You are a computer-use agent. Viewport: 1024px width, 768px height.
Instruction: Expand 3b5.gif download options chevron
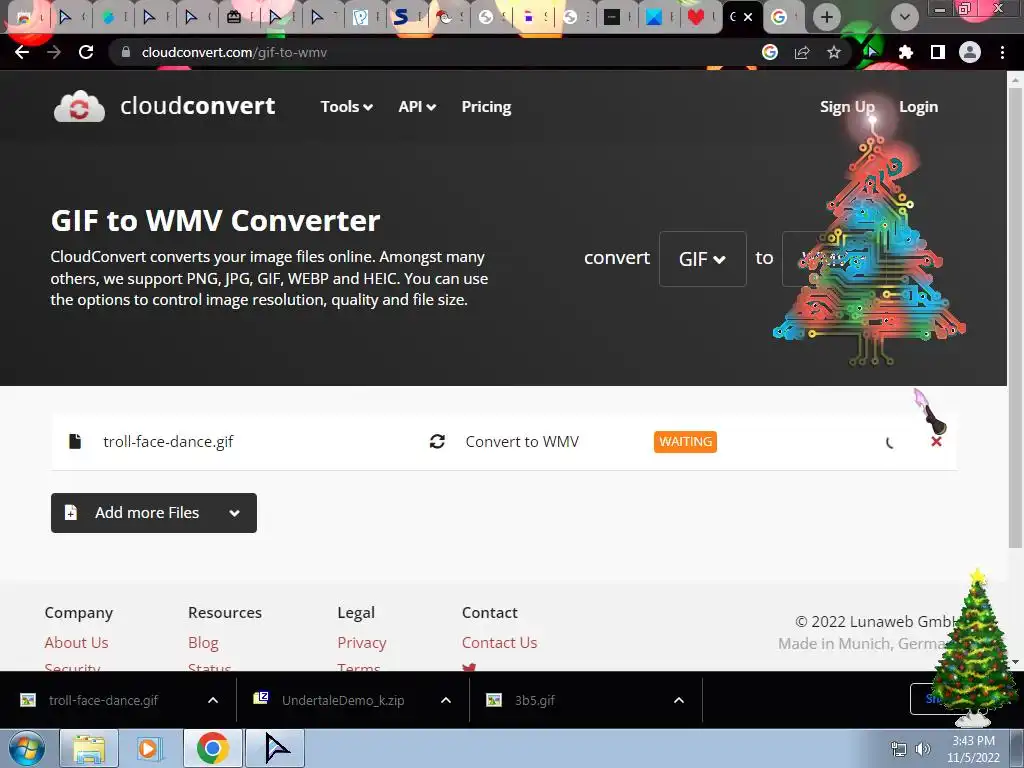pos(679,700)
